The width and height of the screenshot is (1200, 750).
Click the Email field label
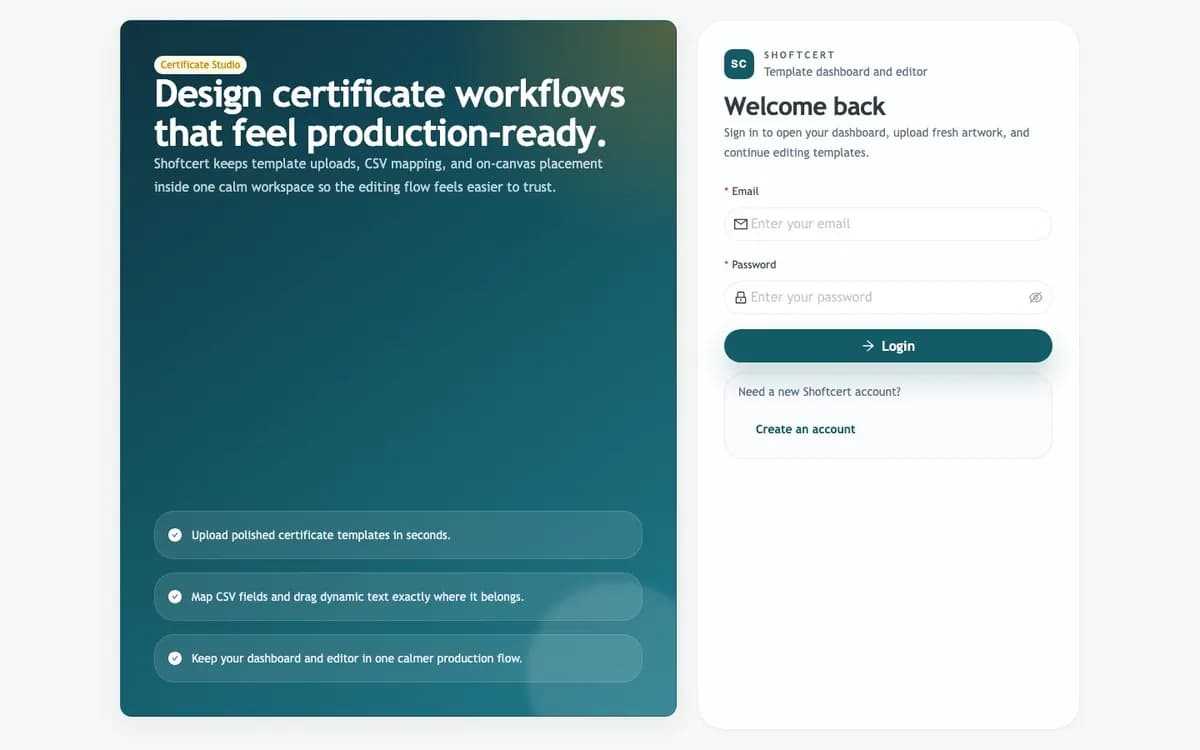(745, 191)
